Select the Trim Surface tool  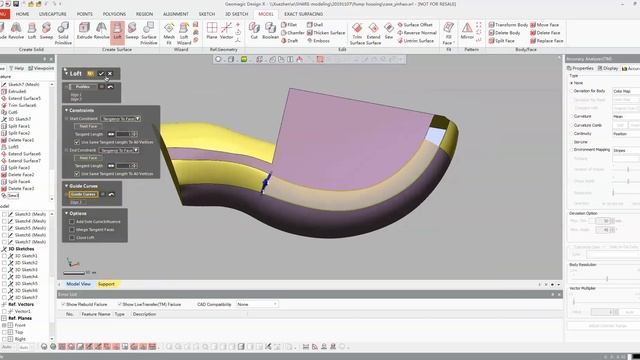click(357, 33)
